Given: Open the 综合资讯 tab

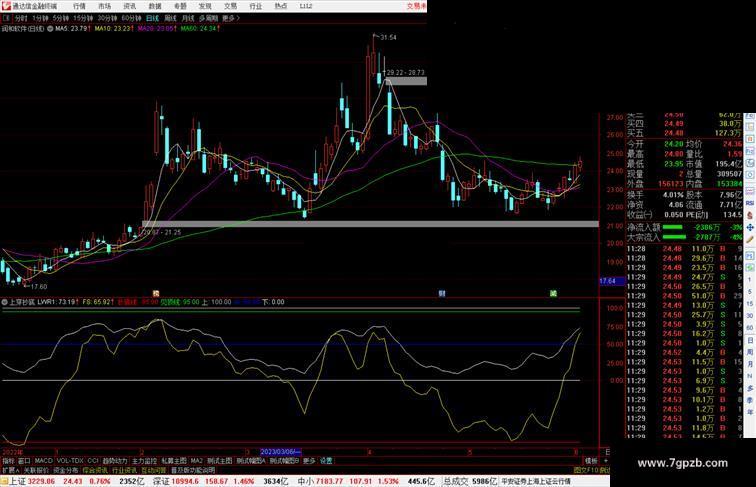Looking at the screenshot, I should (x=95, y=470).
